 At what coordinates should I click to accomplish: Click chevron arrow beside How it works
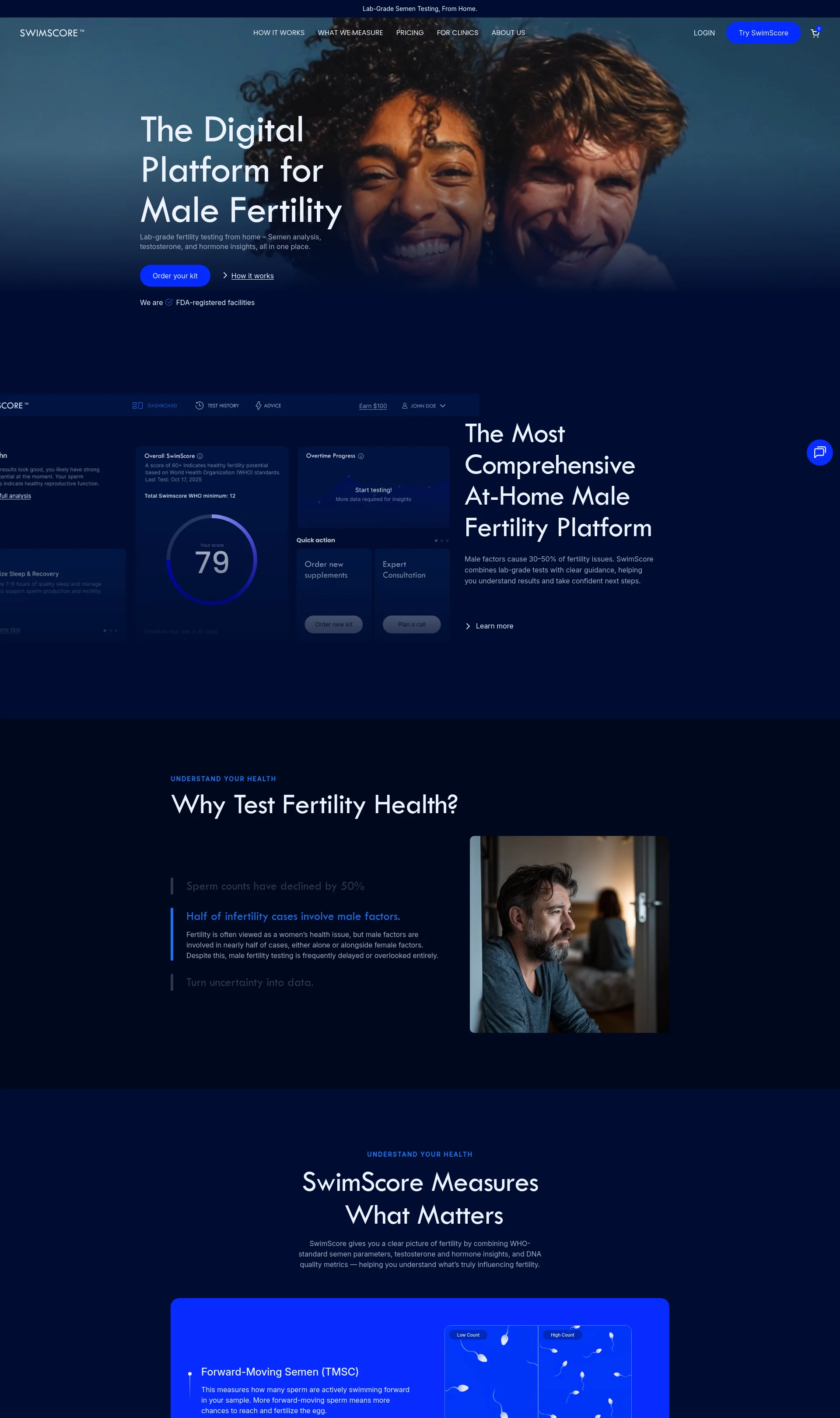[225, 275]
